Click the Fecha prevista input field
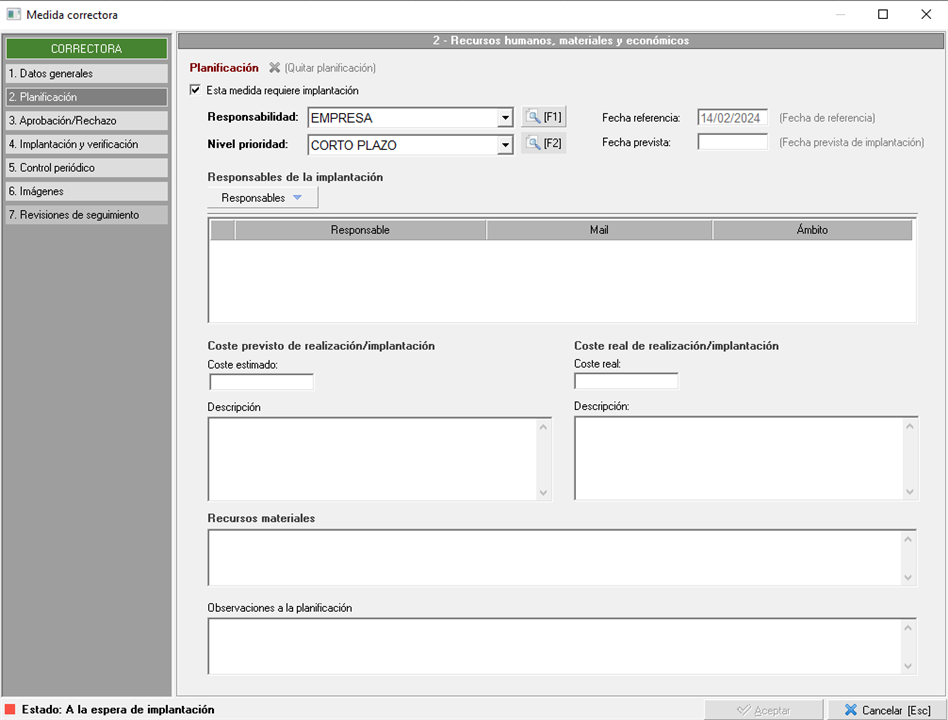The height and width of the screenshot is (720, 948). [732, 142]
